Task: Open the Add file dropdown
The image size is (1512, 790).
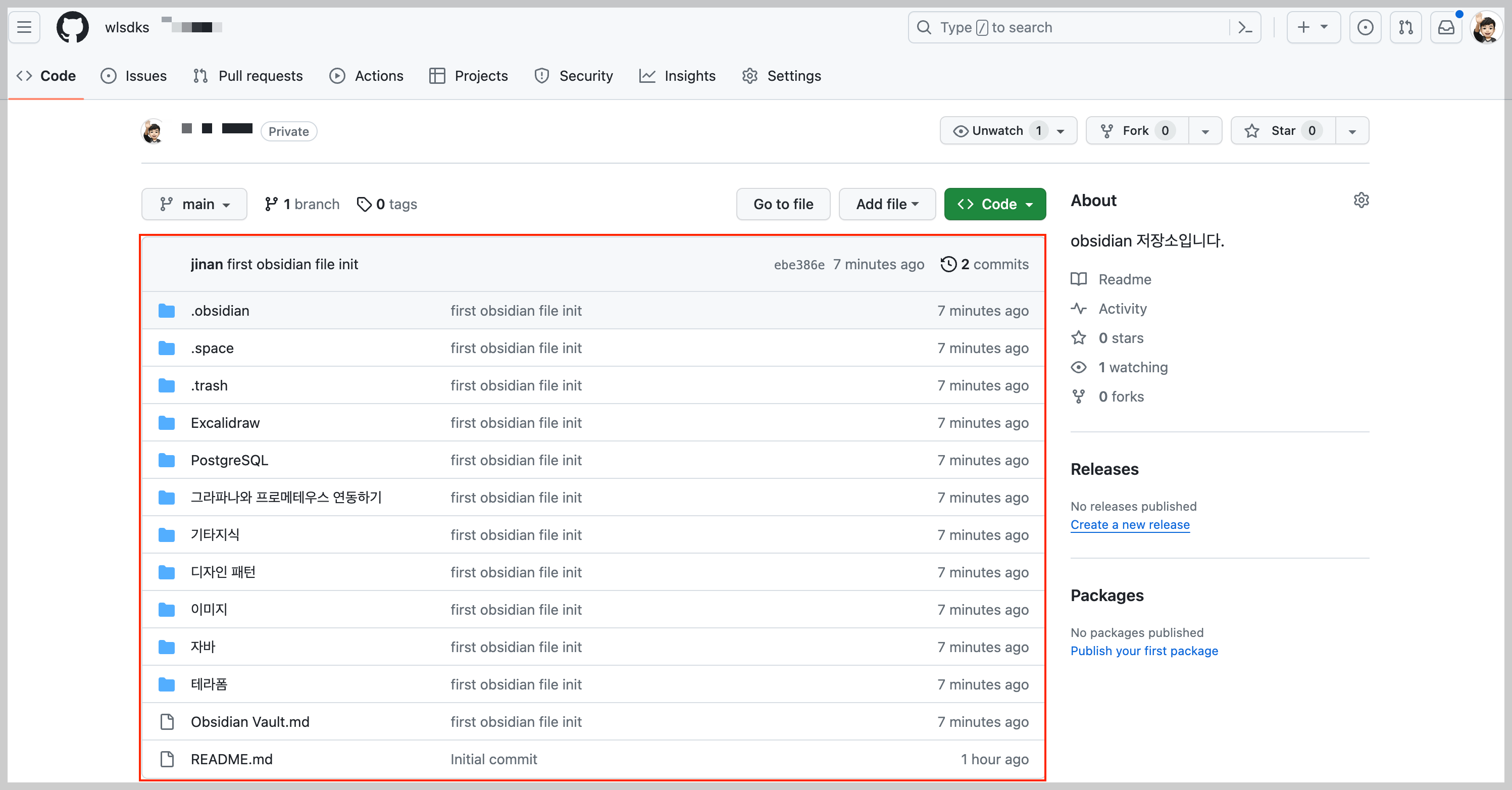Action: 886,204
